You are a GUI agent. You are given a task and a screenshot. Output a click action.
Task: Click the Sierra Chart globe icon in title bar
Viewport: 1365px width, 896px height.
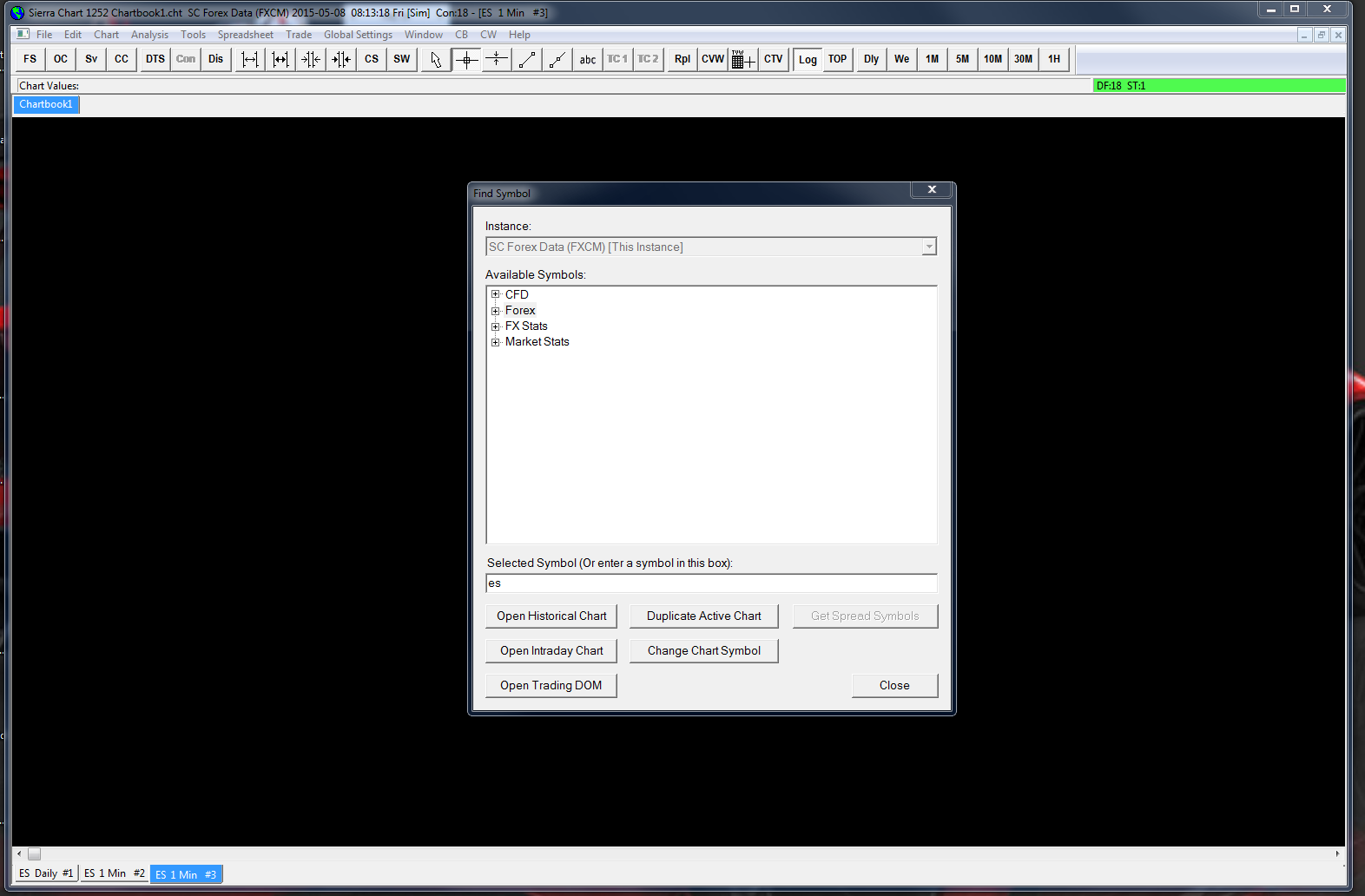[17, 12]
